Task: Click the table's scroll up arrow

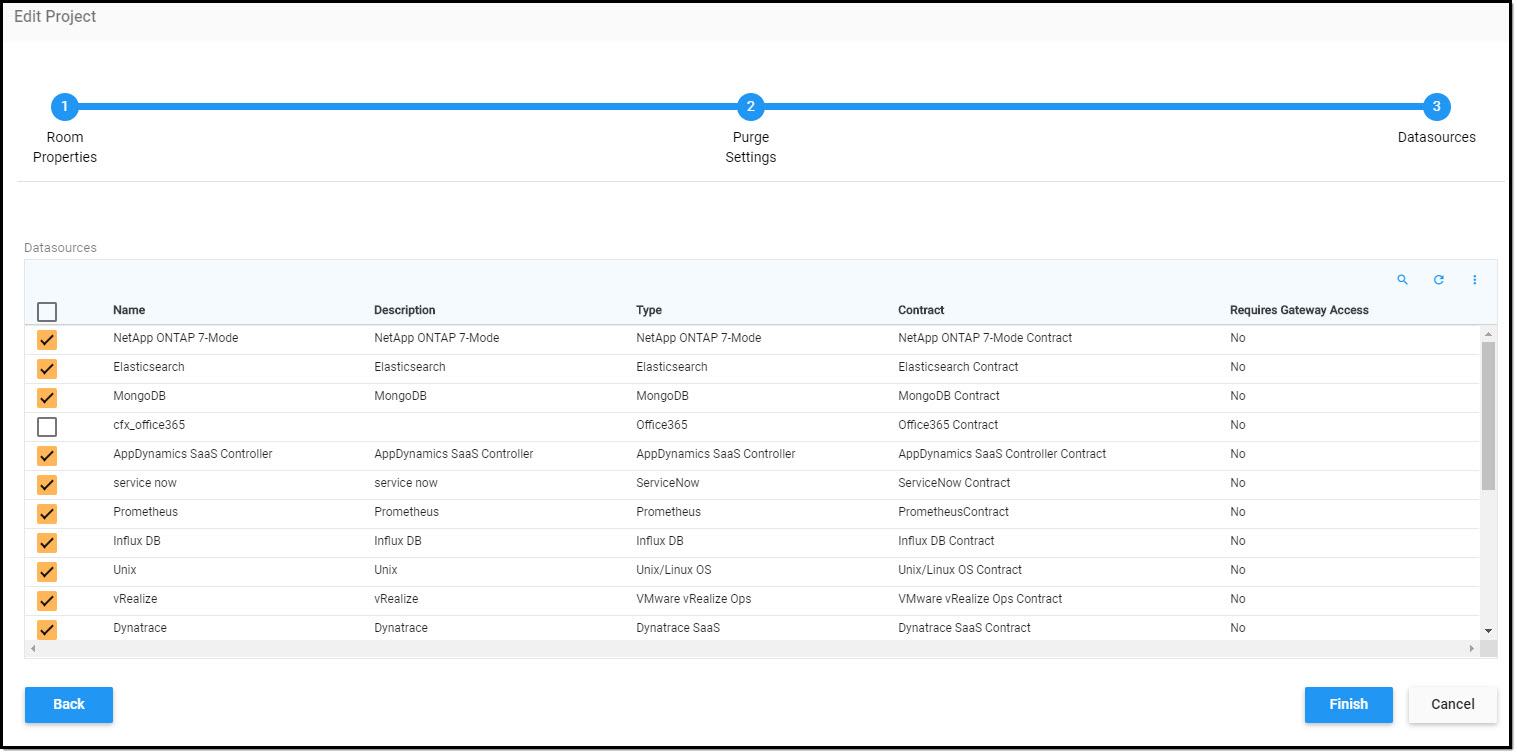Action: tap(1488, 334)
